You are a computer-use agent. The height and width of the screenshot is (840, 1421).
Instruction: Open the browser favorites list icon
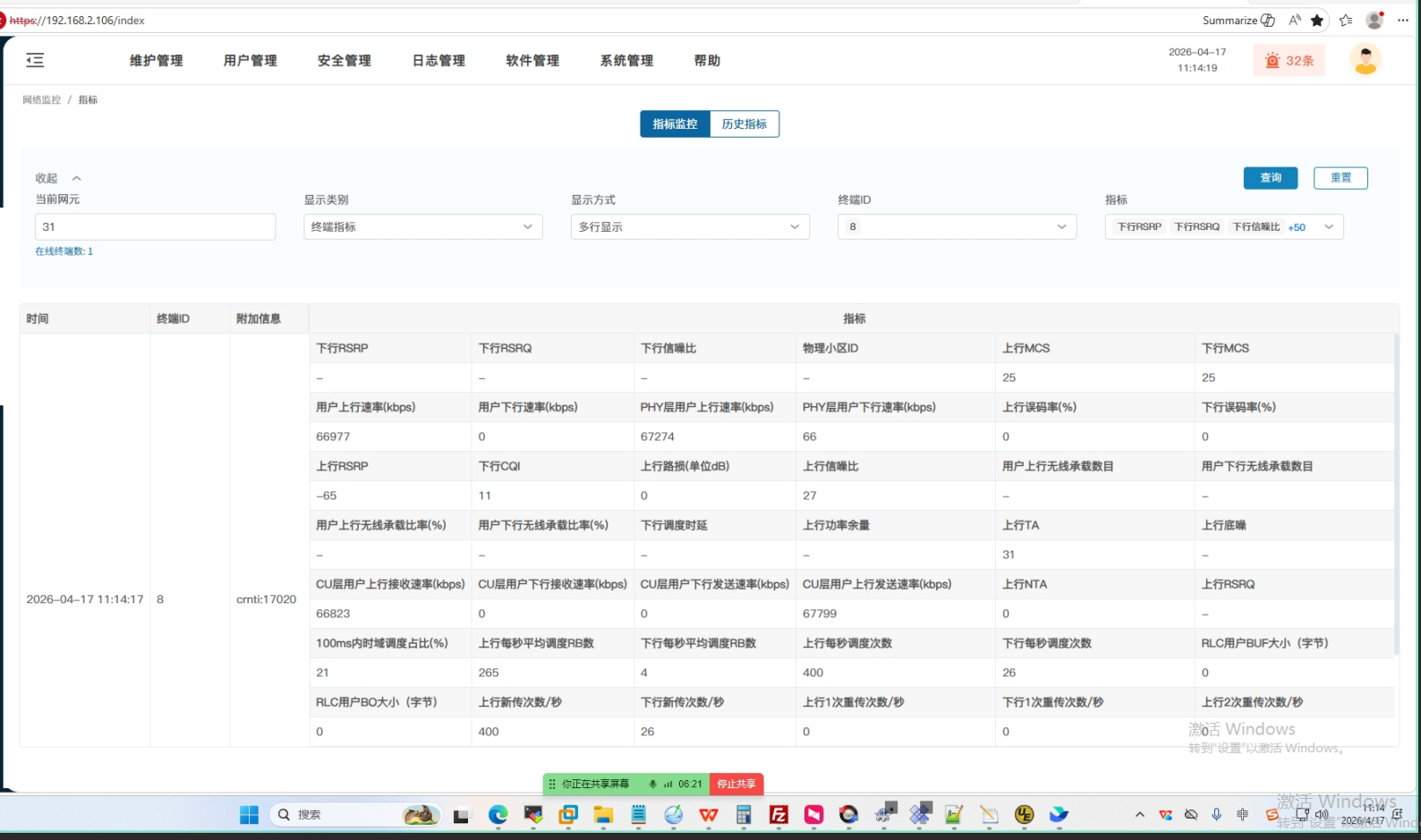(x=1346, y=21)
